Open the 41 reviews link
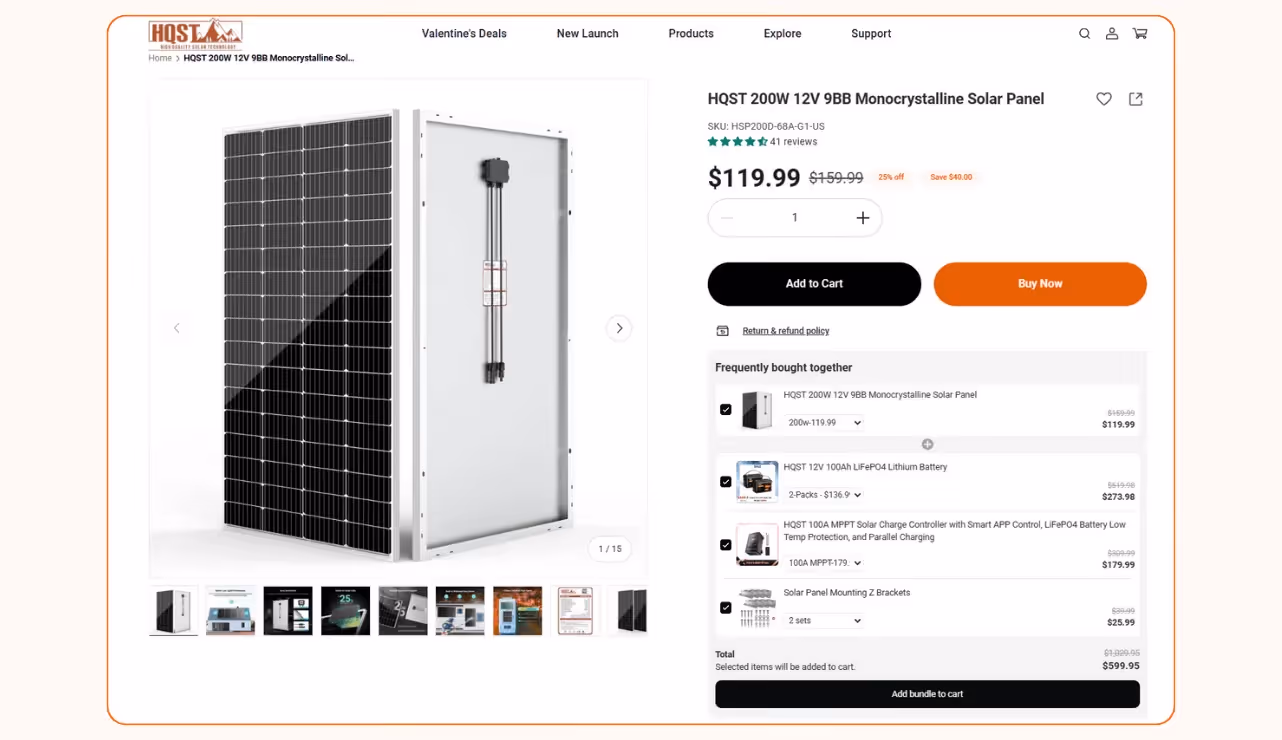Viewport: 1282px width, 740px height. pyautogui.click(x=794, y=141)
